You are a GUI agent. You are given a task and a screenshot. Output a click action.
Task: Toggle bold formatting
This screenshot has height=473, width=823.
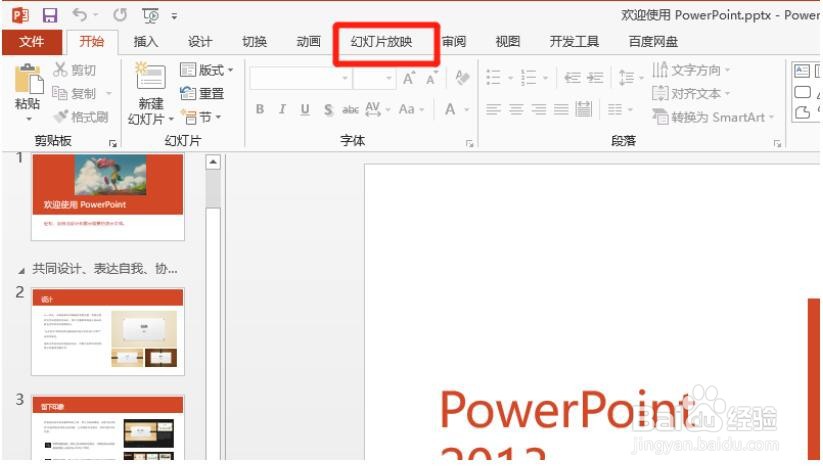(260, 109)
